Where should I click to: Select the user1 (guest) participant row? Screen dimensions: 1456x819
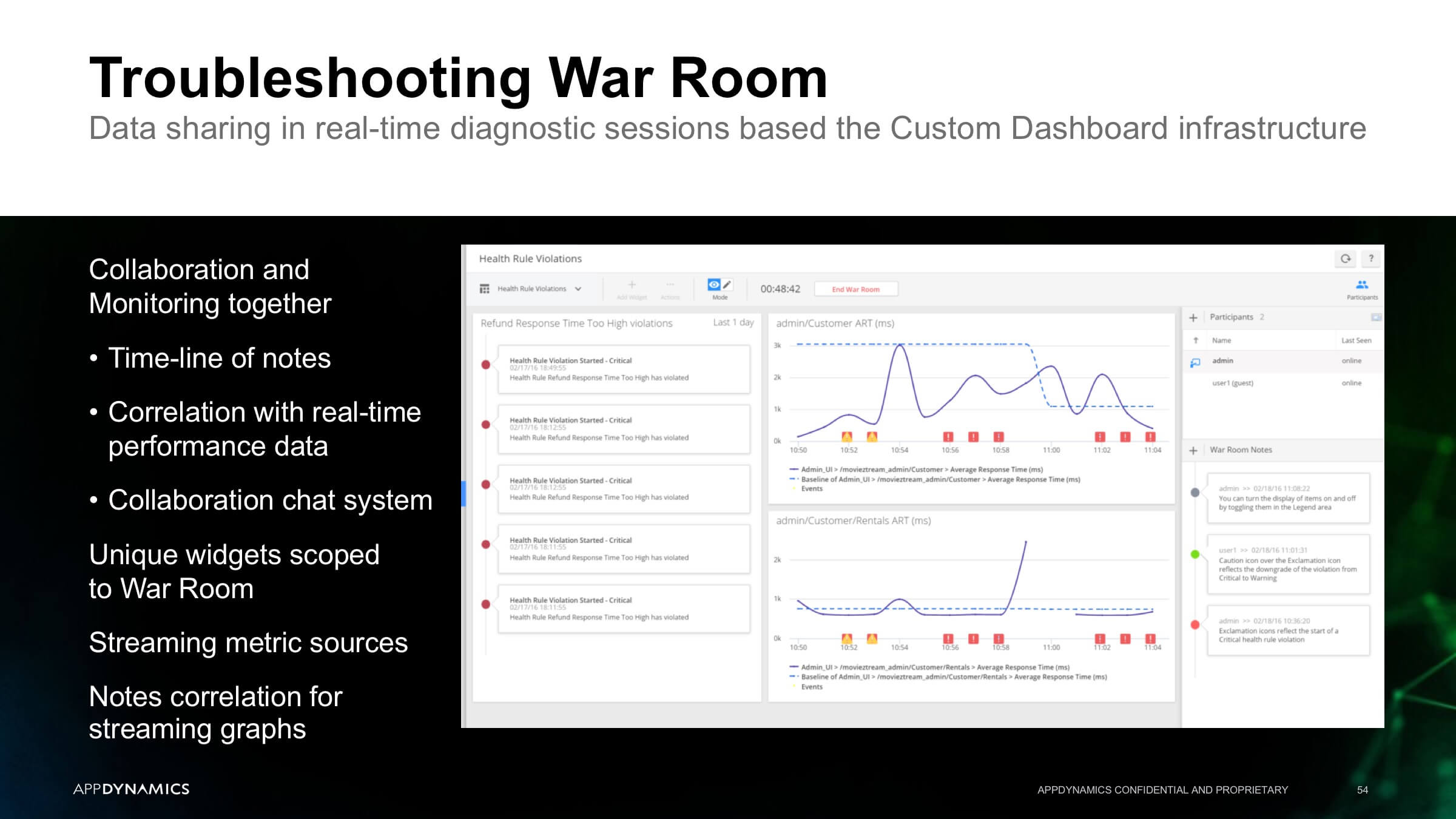(x=1283, y=383)
